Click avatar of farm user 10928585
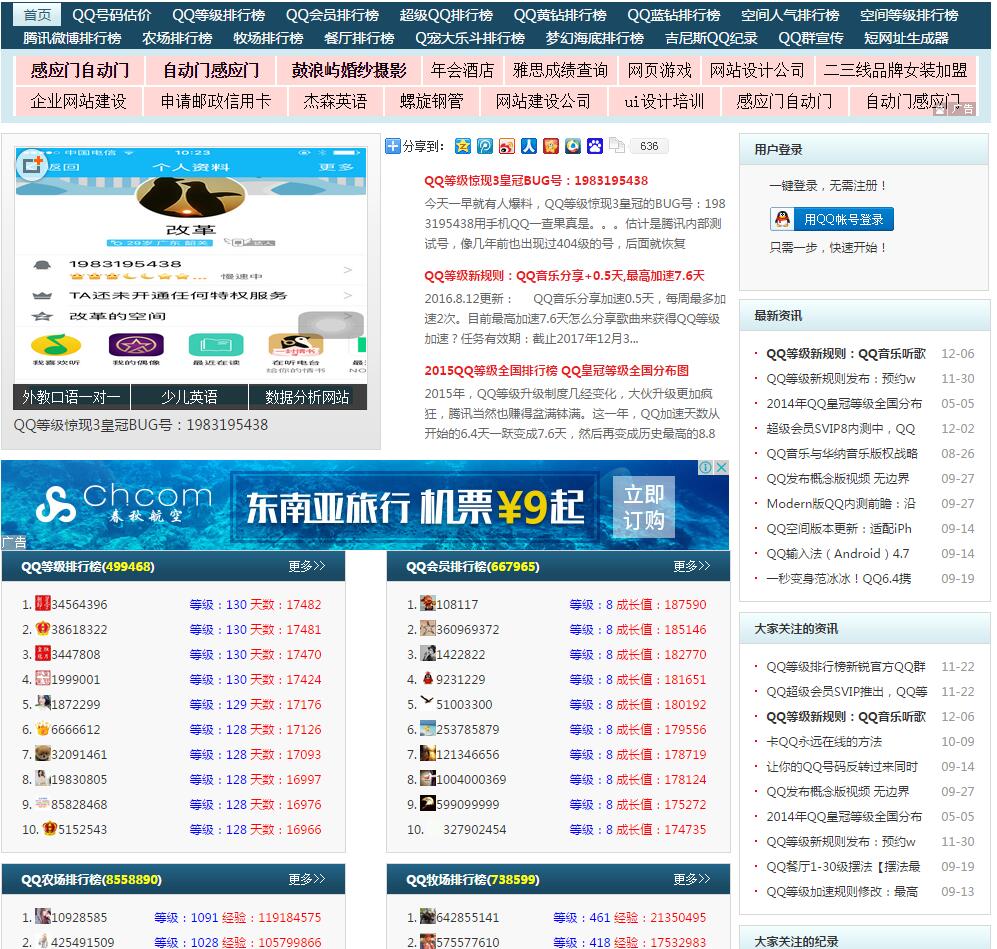 43,917
